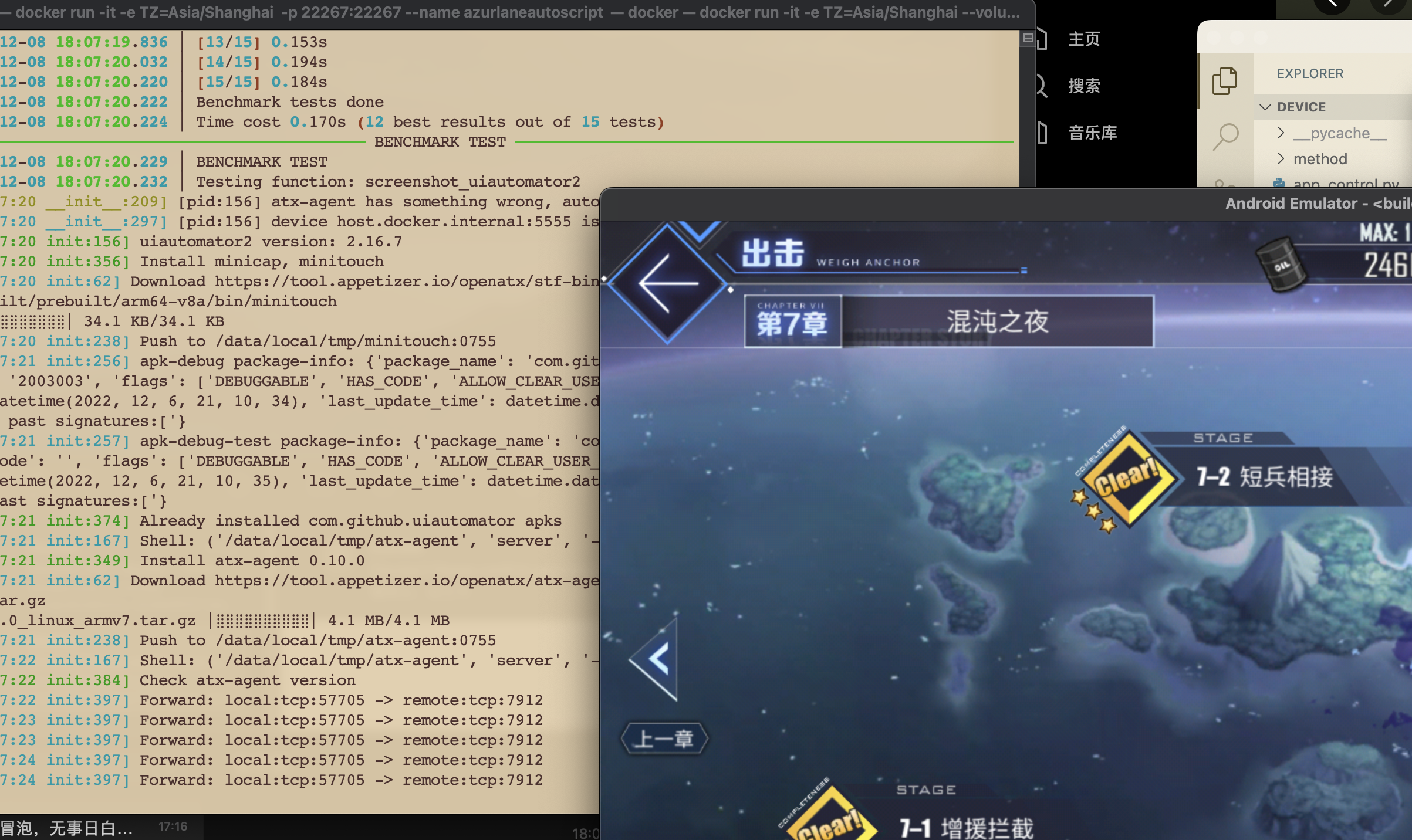The image size is (1412, 840).
Task: Tap the oil barrel resource icon
Action: click(1282, 263)
